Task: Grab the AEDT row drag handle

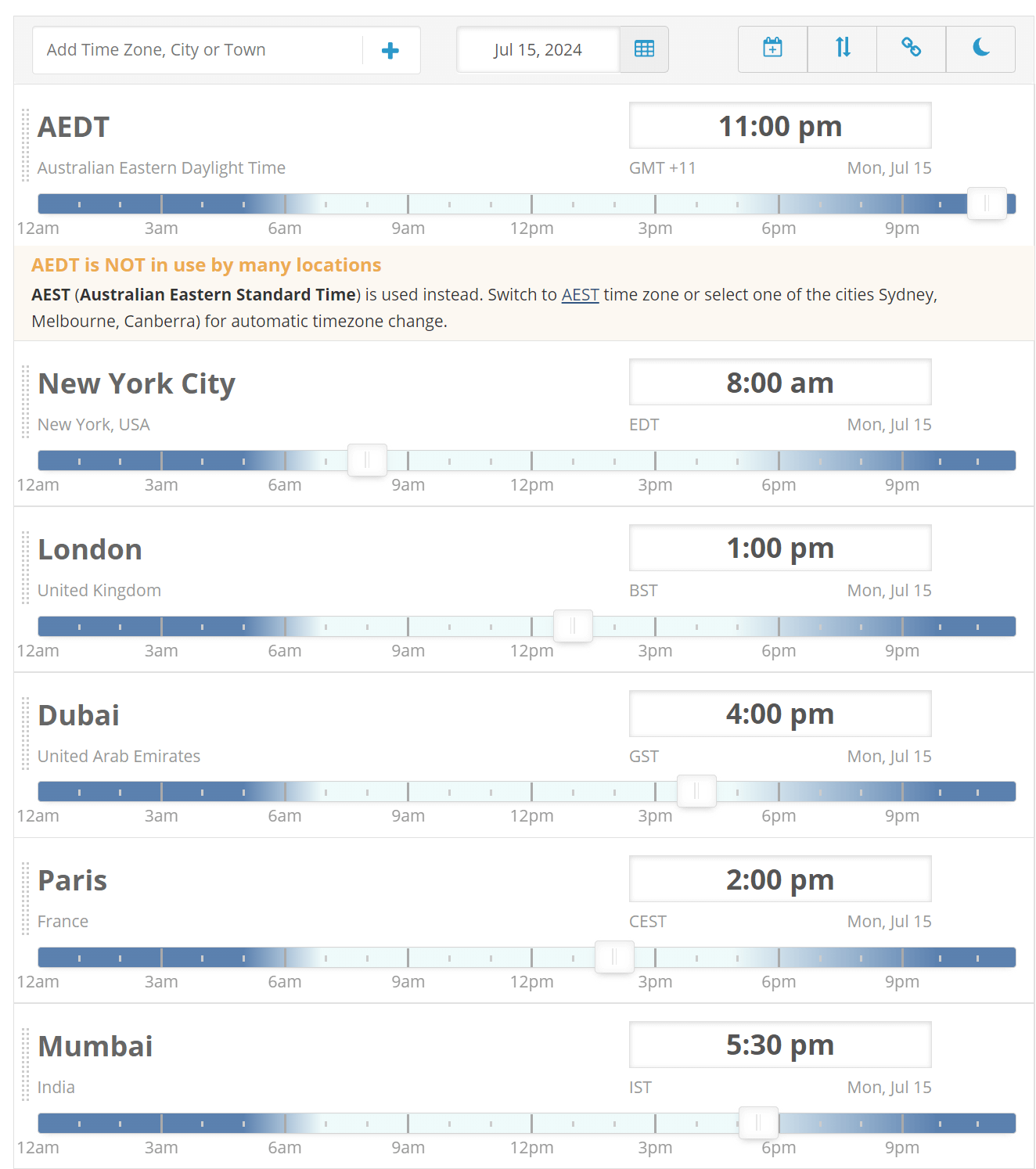Action: click(25, 145)
